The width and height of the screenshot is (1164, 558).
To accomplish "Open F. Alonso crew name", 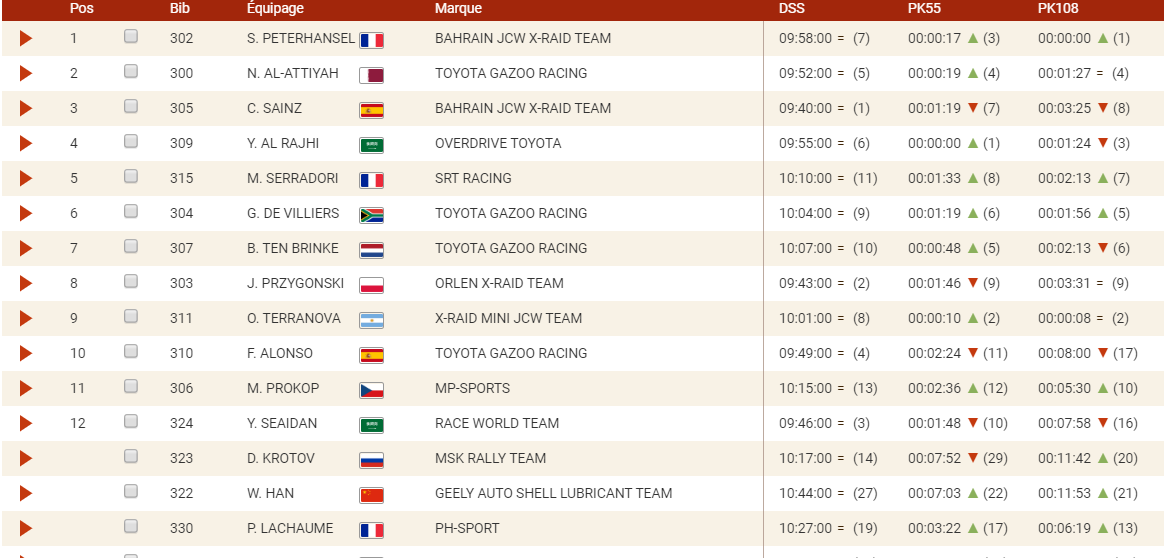I will coord(280,353).
